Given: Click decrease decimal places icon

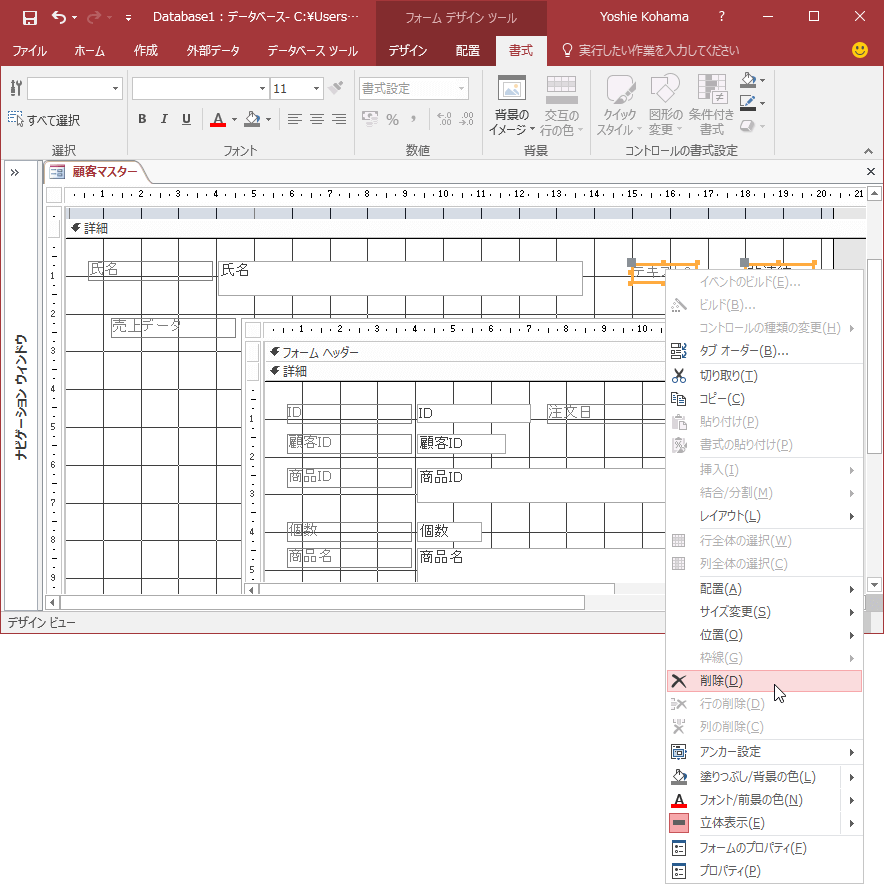Looking at the screenshot, I should [x=467, y=119].
